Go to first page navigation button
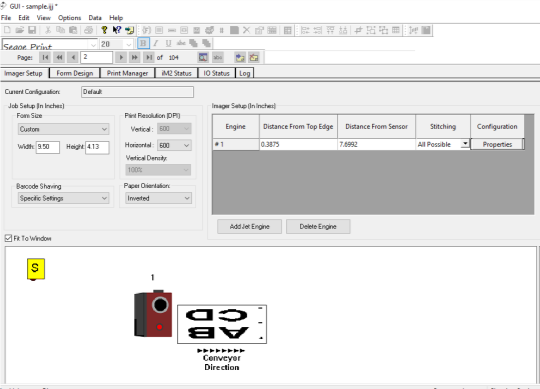Screen dimensions: 540x389 click(45, 57)
